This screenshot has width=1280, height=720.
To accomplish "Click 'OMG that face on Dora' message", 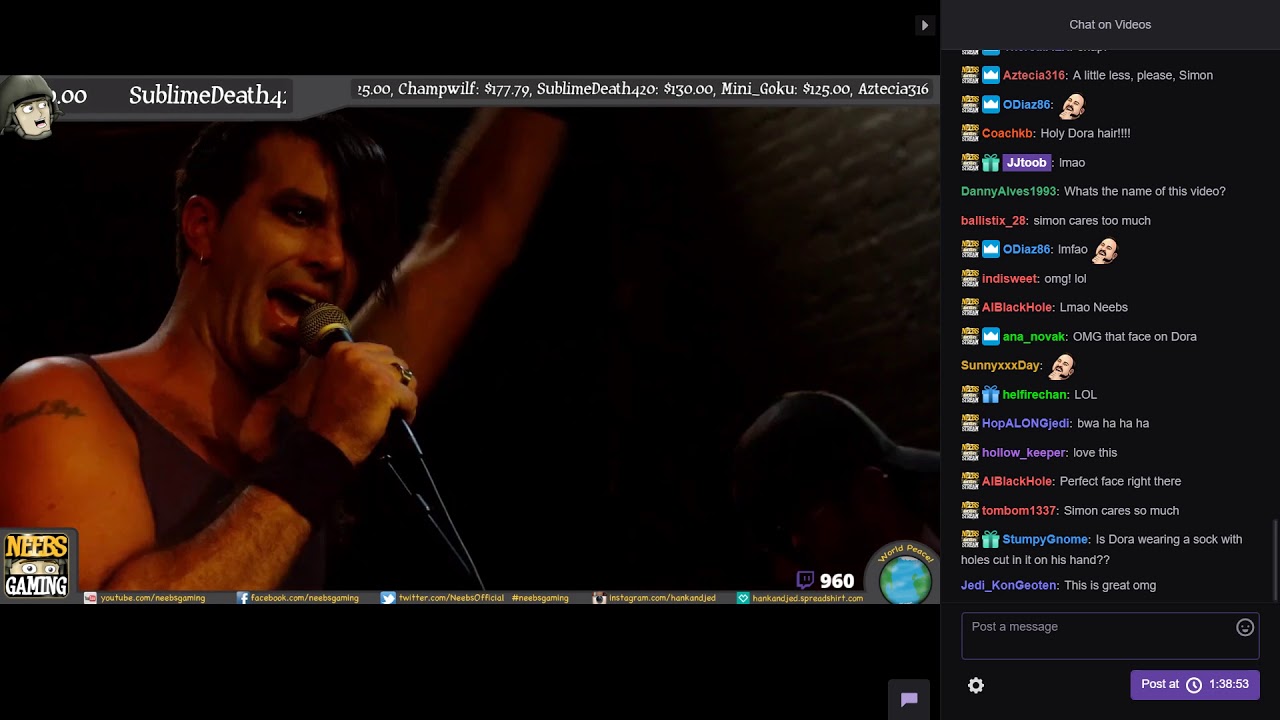I will coord(1134,336).
